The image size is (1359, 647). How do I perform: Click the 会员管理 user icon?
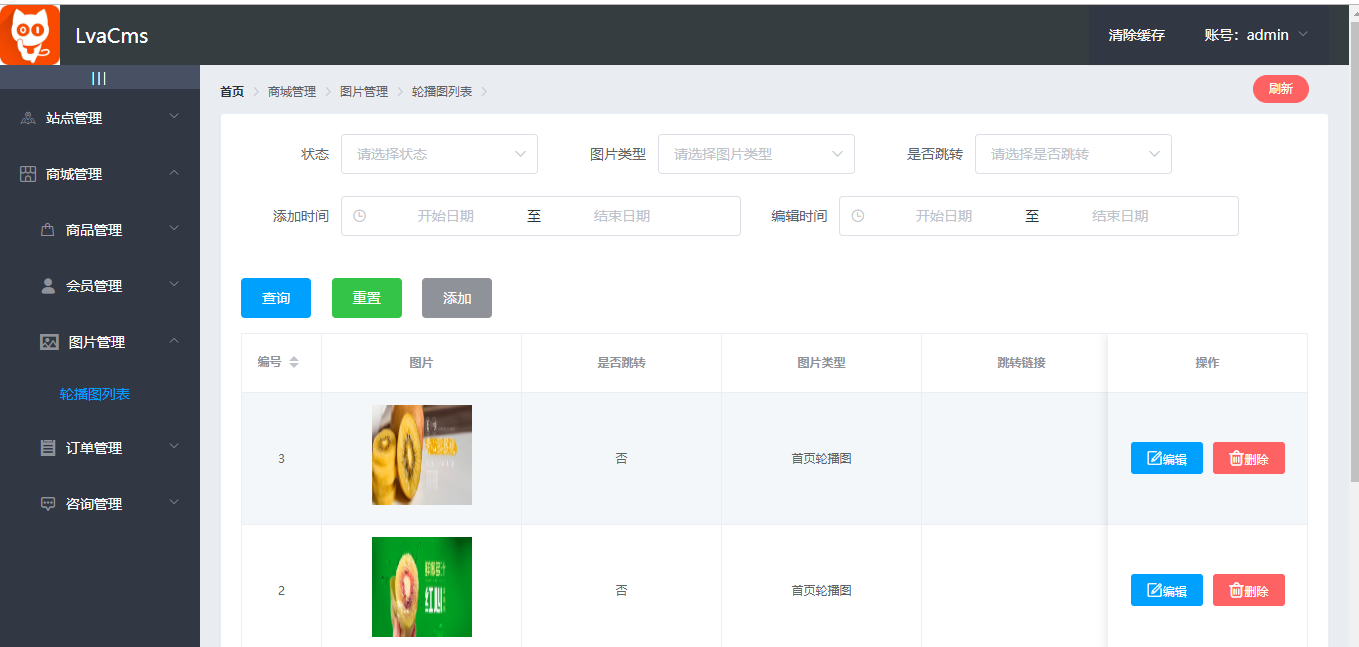pos(48,286)
